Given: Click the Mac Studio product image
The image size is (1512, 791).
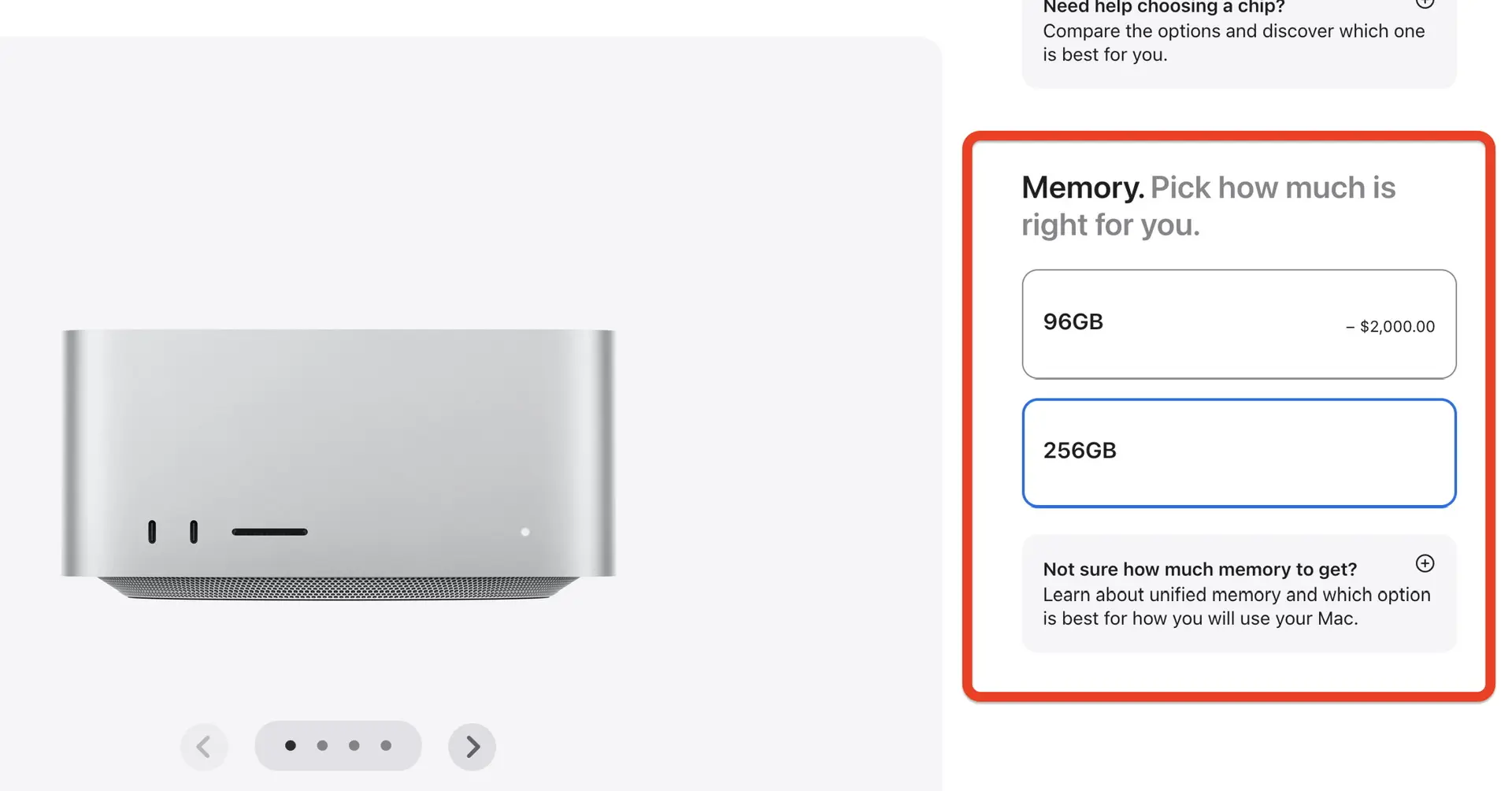Looking at the screenshot, I should coord(339,441).
